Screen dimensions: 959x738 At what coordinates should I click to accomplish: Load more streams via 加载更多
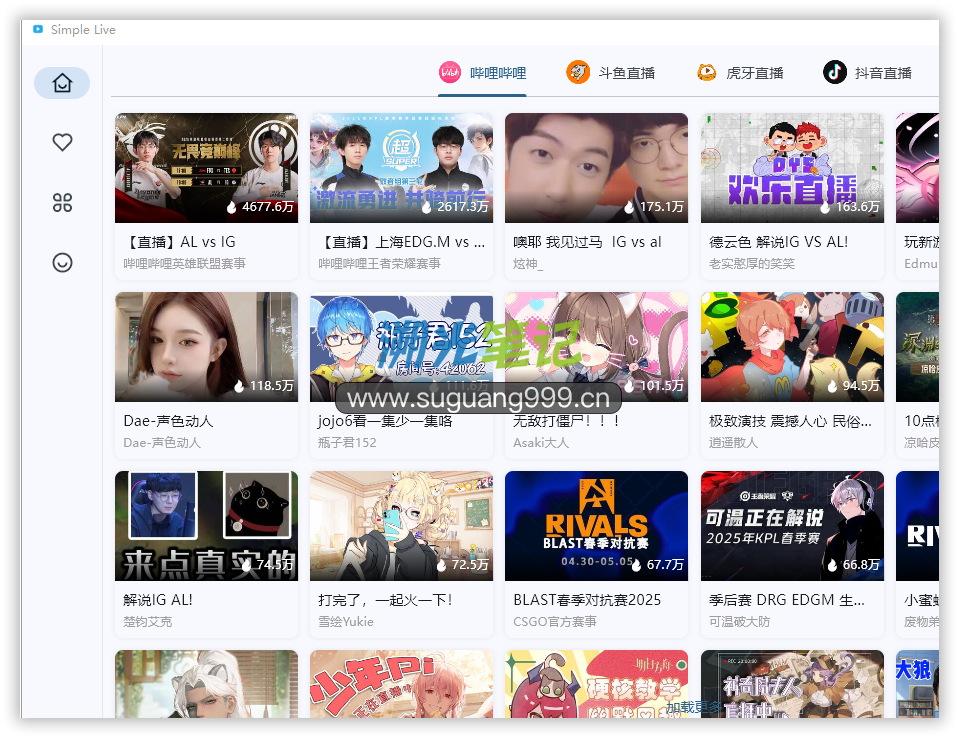(693, 707)
